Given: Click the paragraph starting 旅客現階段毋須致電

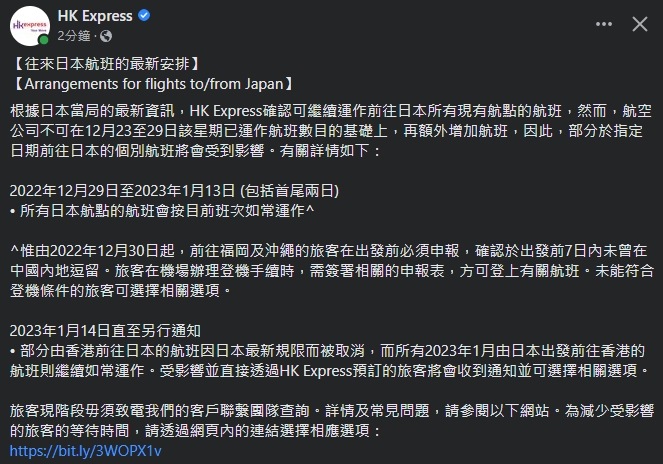Looking at the screenshot, I should pos(332,421).
